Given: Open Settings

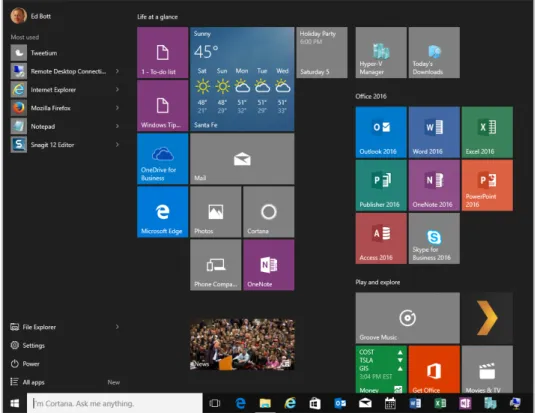Looking at the screenshot, I should [65, 345].
